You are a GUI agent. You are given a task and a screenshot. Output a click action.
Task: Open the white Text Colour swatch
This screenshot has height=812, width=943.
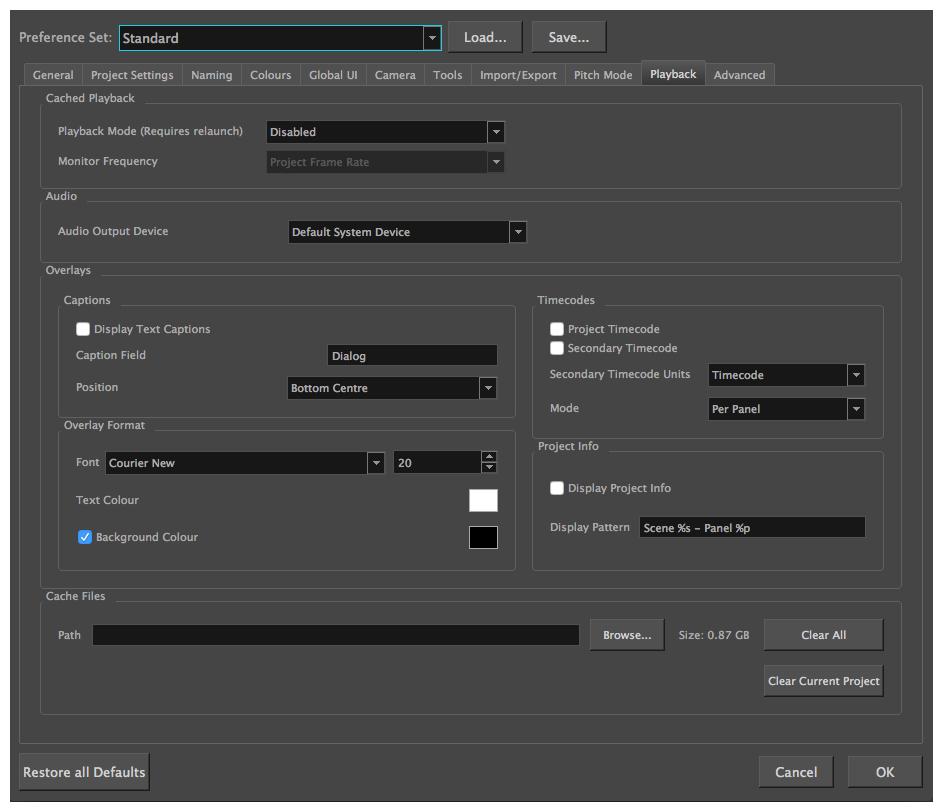pos(483,500)
